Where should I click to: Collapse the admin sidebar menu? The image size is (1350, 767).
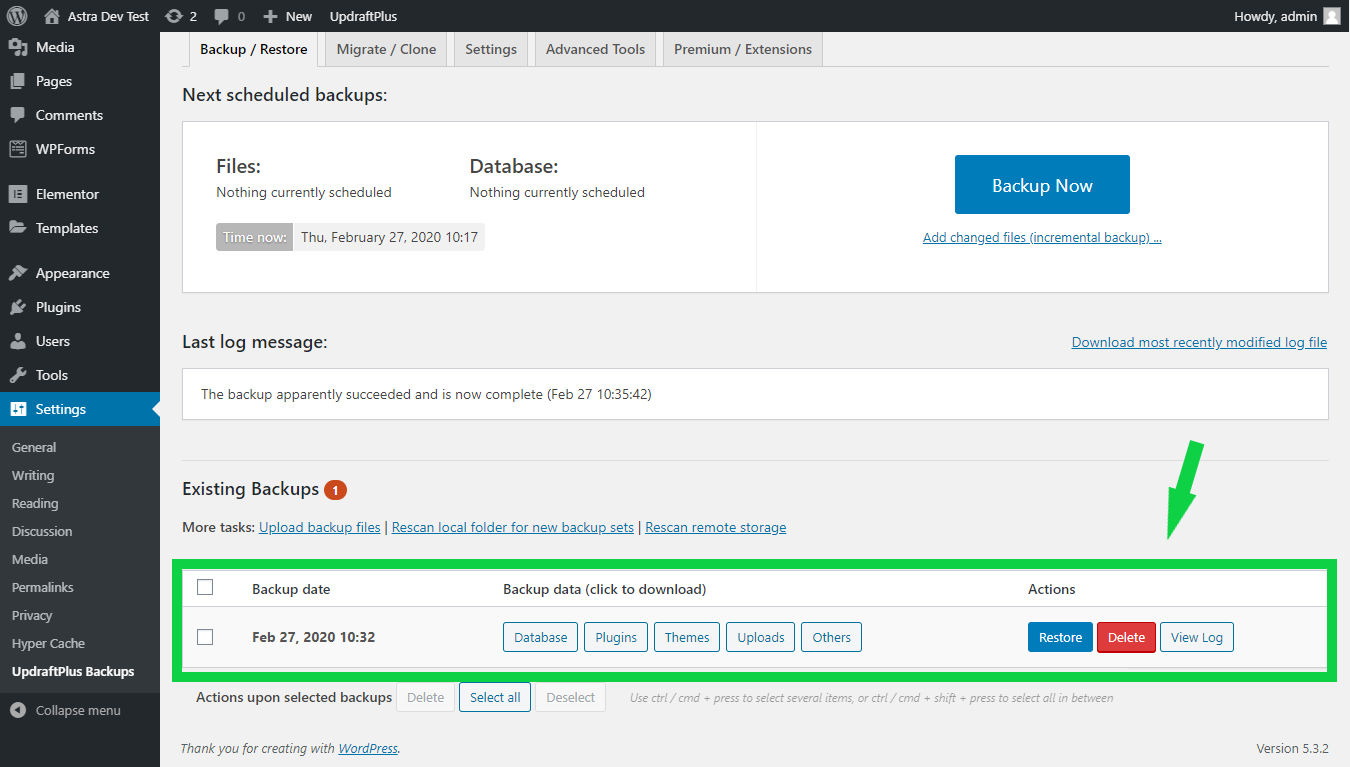click(66, 710)
